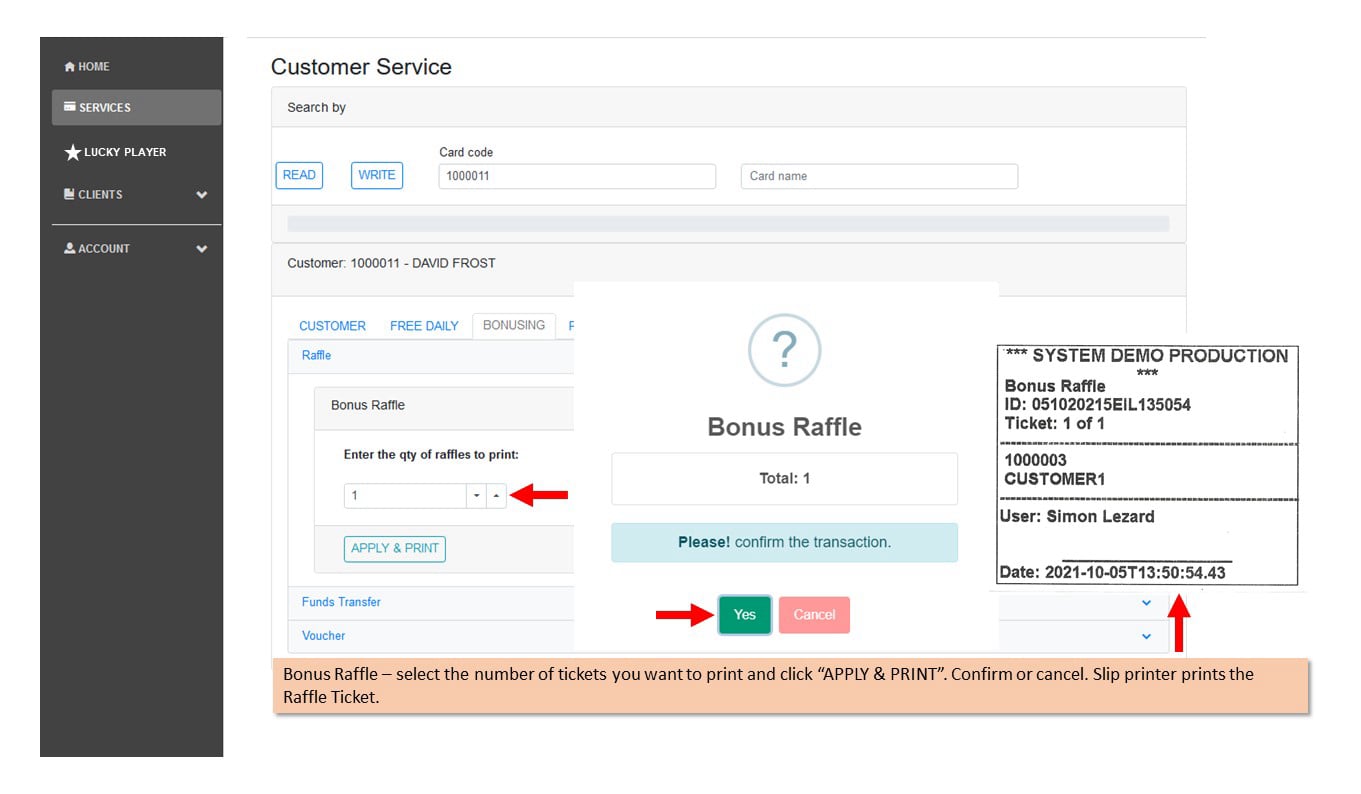Click the question mark dialog icon
Image resolution: width=1361 pixels, height=794 pixels.
pos(784,350)
